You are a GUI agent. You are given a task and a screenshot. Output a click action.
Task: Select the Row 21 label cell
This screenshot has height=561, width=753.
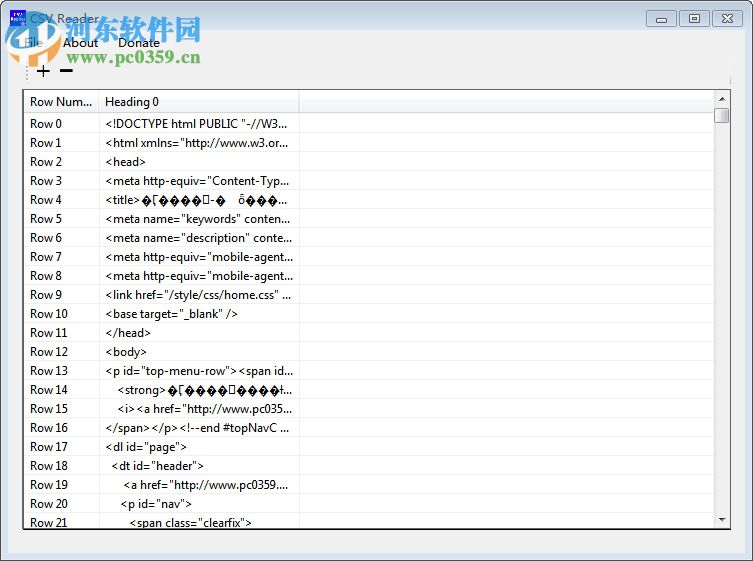tap(62, 522)
